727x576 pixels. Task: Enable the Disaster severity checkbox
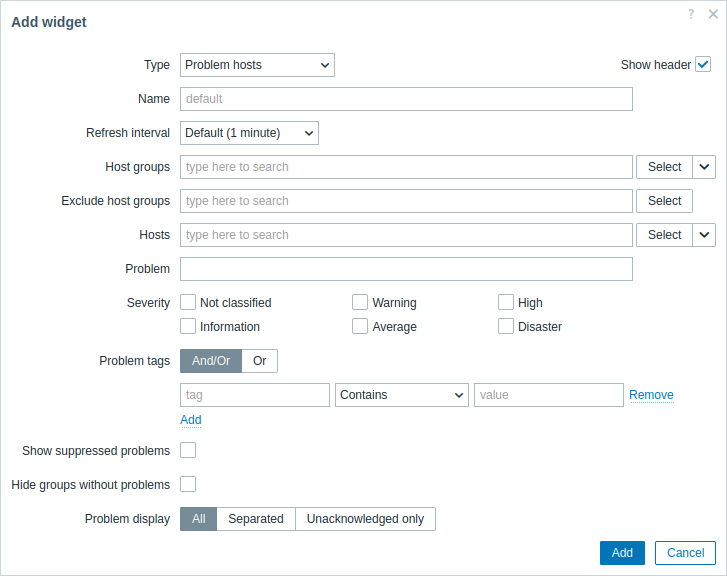coord(506,326)
